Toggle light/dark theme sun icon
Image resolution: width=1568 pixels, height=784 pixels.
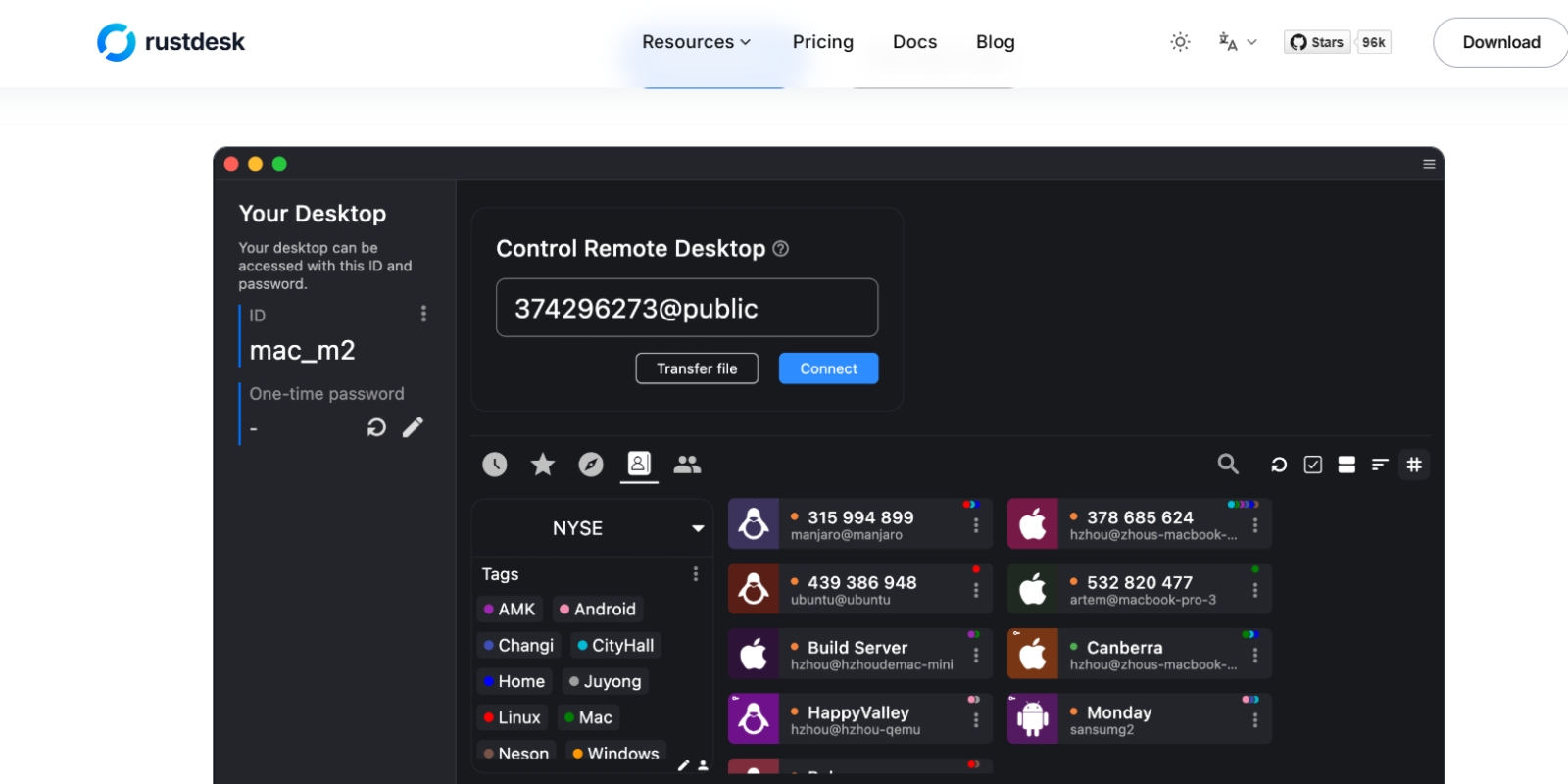1180,42
